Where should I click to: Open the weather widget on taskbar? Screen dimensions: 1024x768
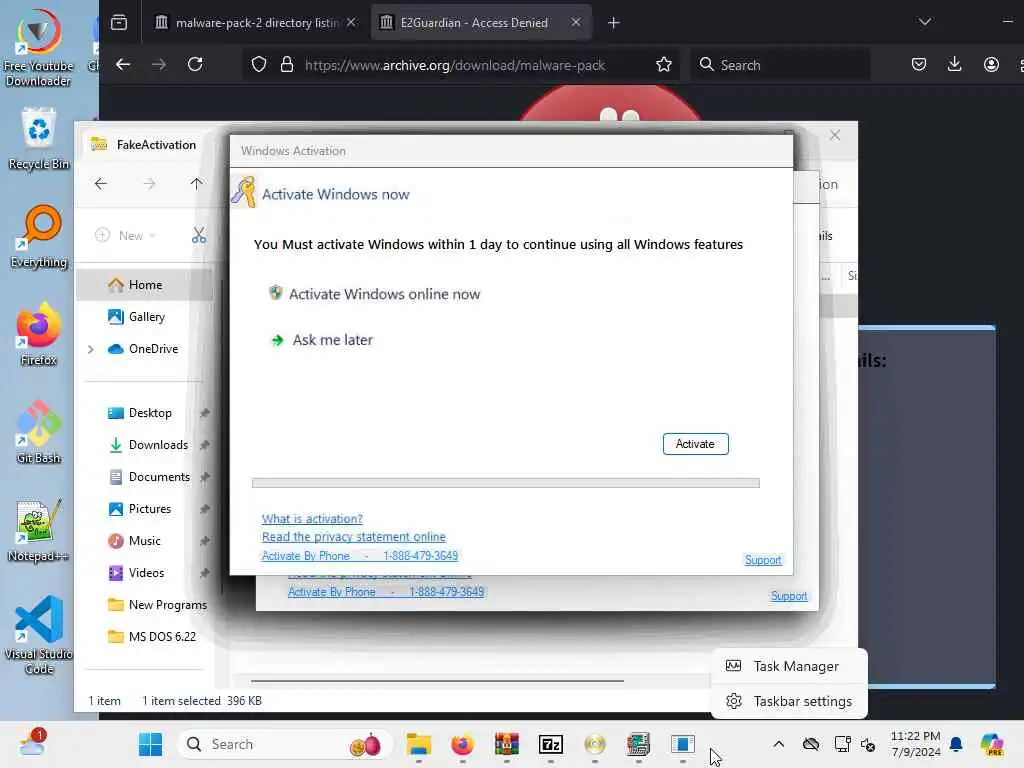pos(31,743)
